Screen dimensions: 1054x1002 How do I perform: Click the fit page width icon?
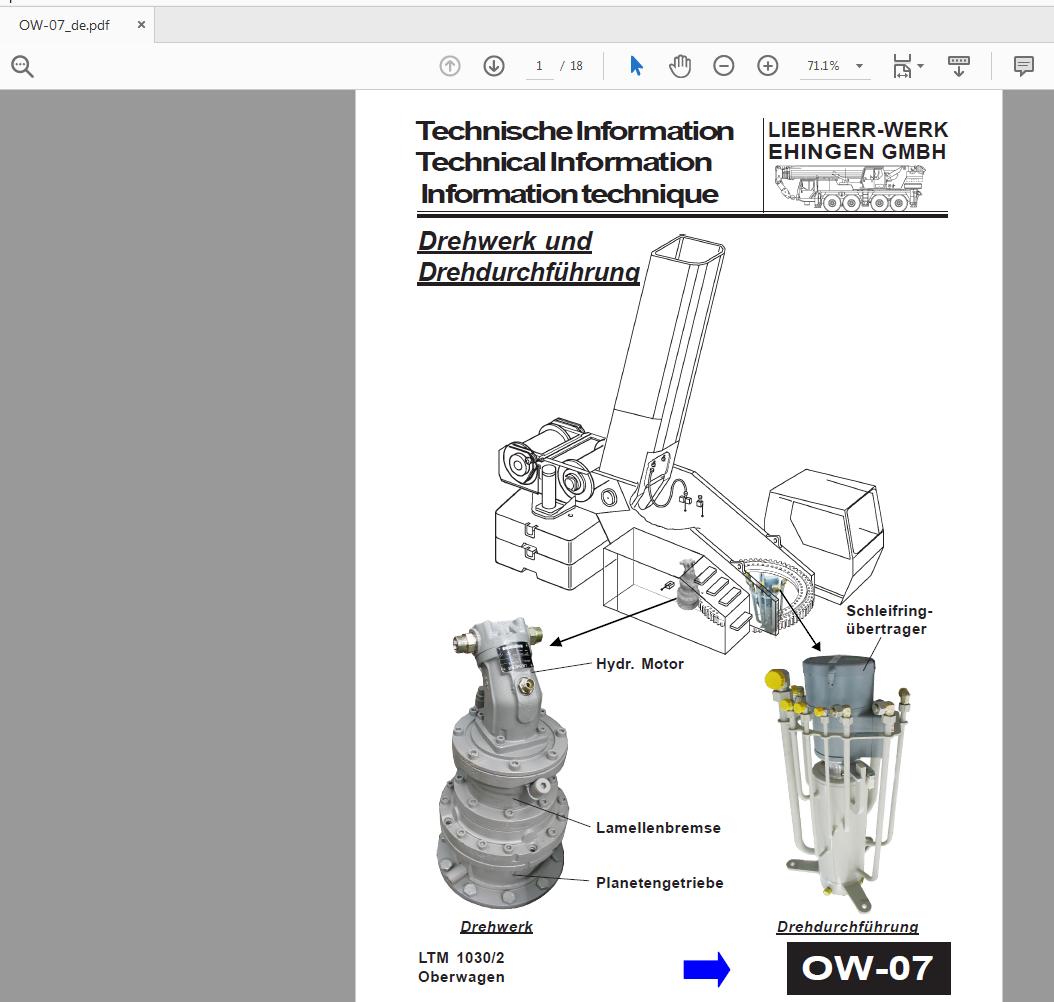(902, 66)
